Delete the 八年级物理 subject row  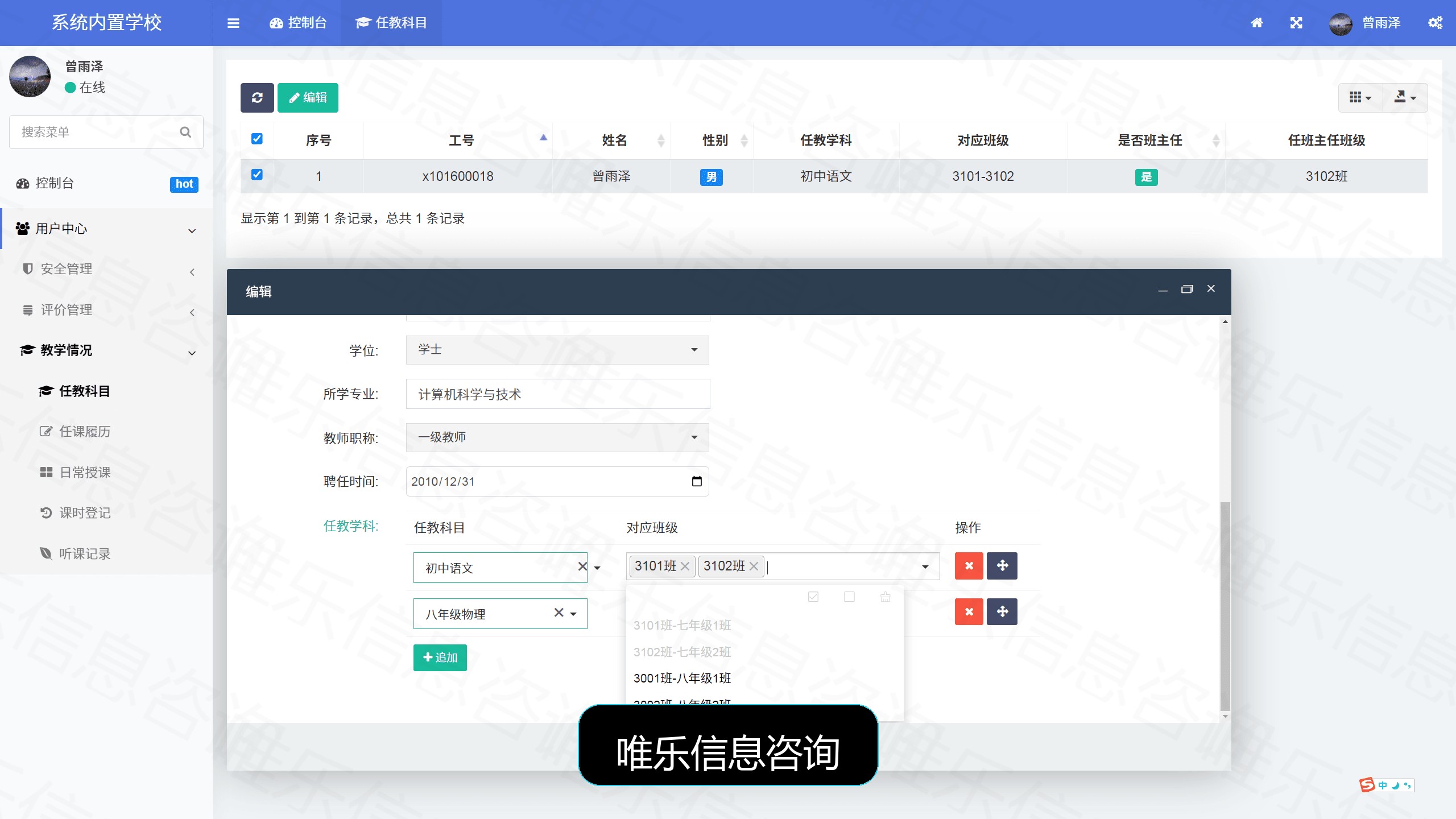(x=969, y=612)
